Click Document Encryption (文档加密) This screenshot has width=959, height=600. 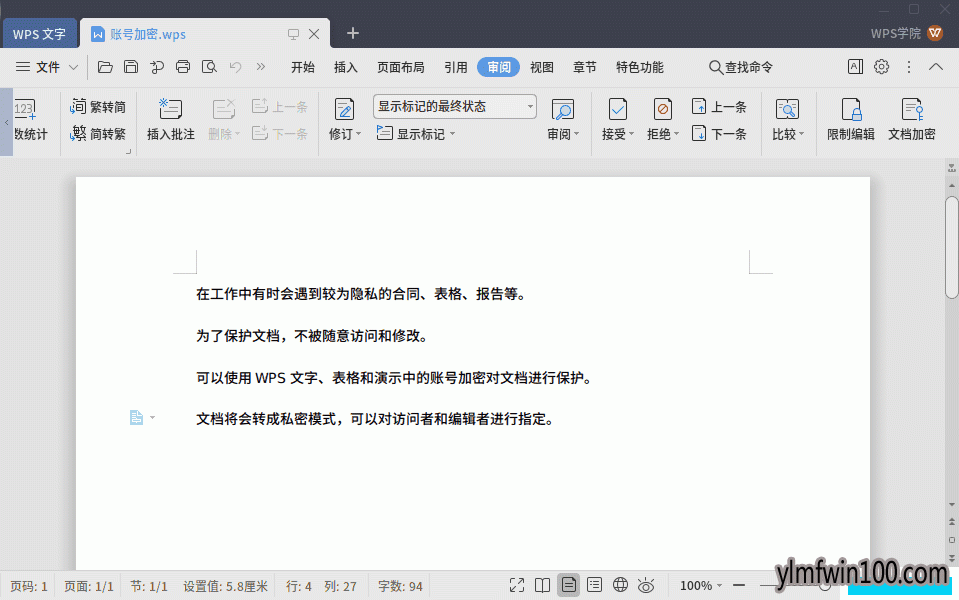[x=911, y=120]
